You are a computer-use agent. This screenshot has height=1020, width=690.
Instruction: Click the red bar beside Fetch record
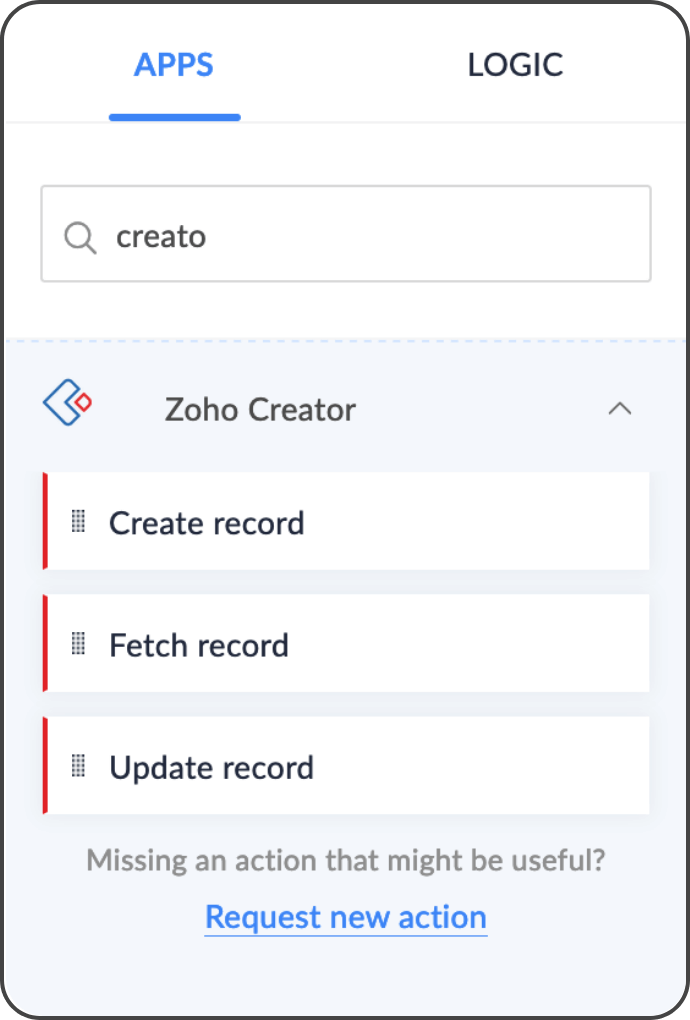[x=45, y=643]
